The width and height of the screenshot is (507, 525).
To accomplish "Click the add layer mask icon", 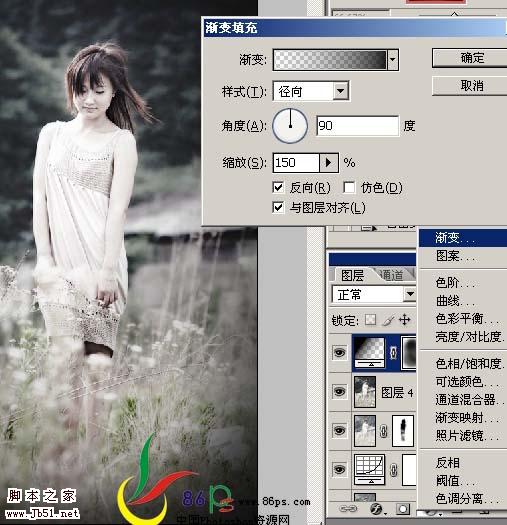I will [403, 509].
